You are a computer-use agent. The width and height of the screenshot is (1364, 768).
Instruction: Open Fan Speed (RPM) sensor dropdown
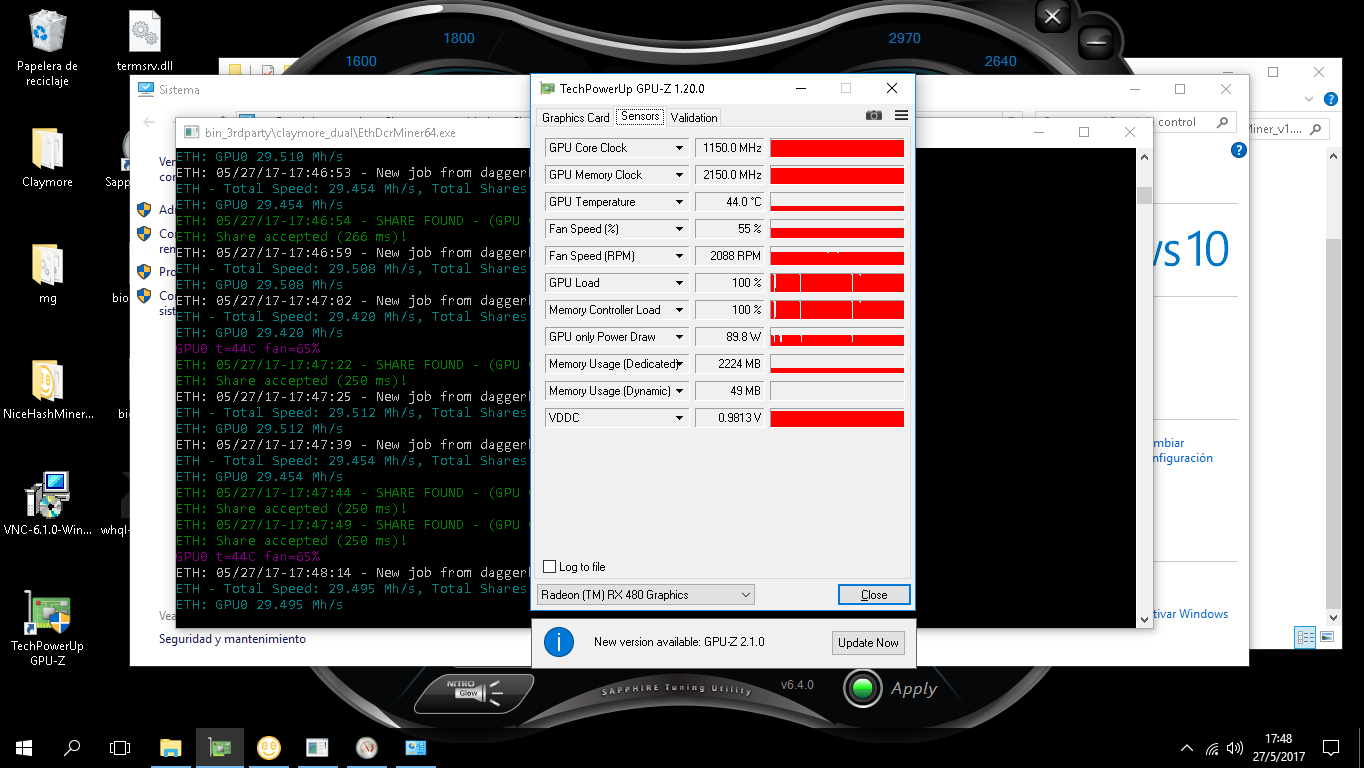click(679, 256)
